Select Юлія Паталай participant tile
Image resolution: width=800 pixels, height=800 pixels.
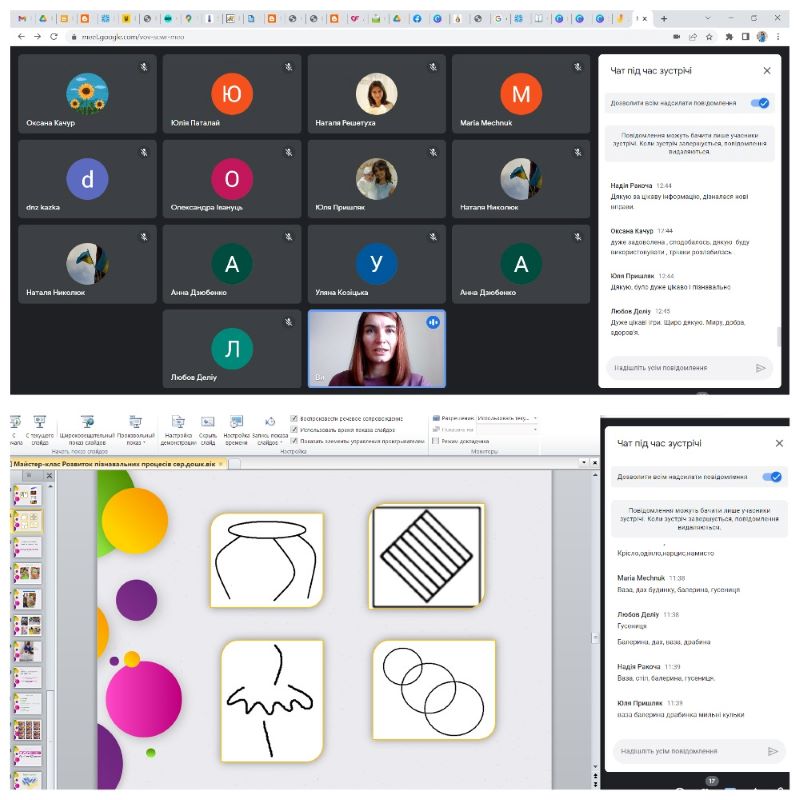click(x=232, y=94)
